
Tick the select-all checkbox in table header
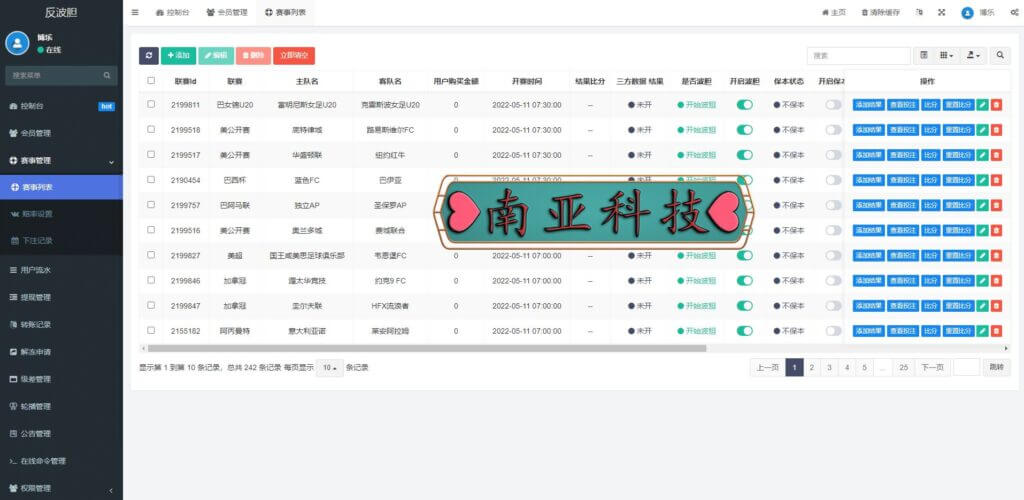(152, 81)
